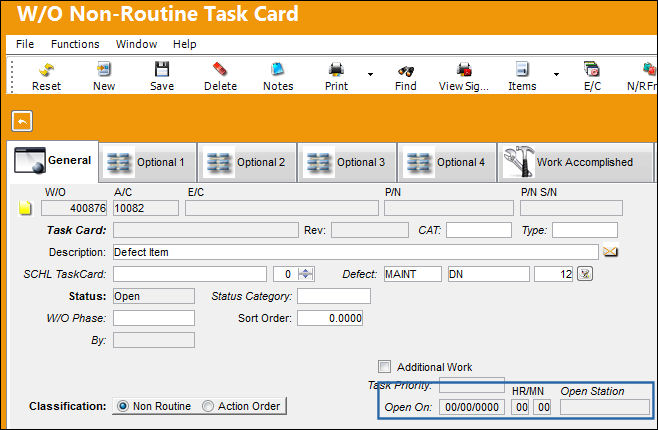
Task: Click the W/O field showing 400876
Action: click(74, 208)
